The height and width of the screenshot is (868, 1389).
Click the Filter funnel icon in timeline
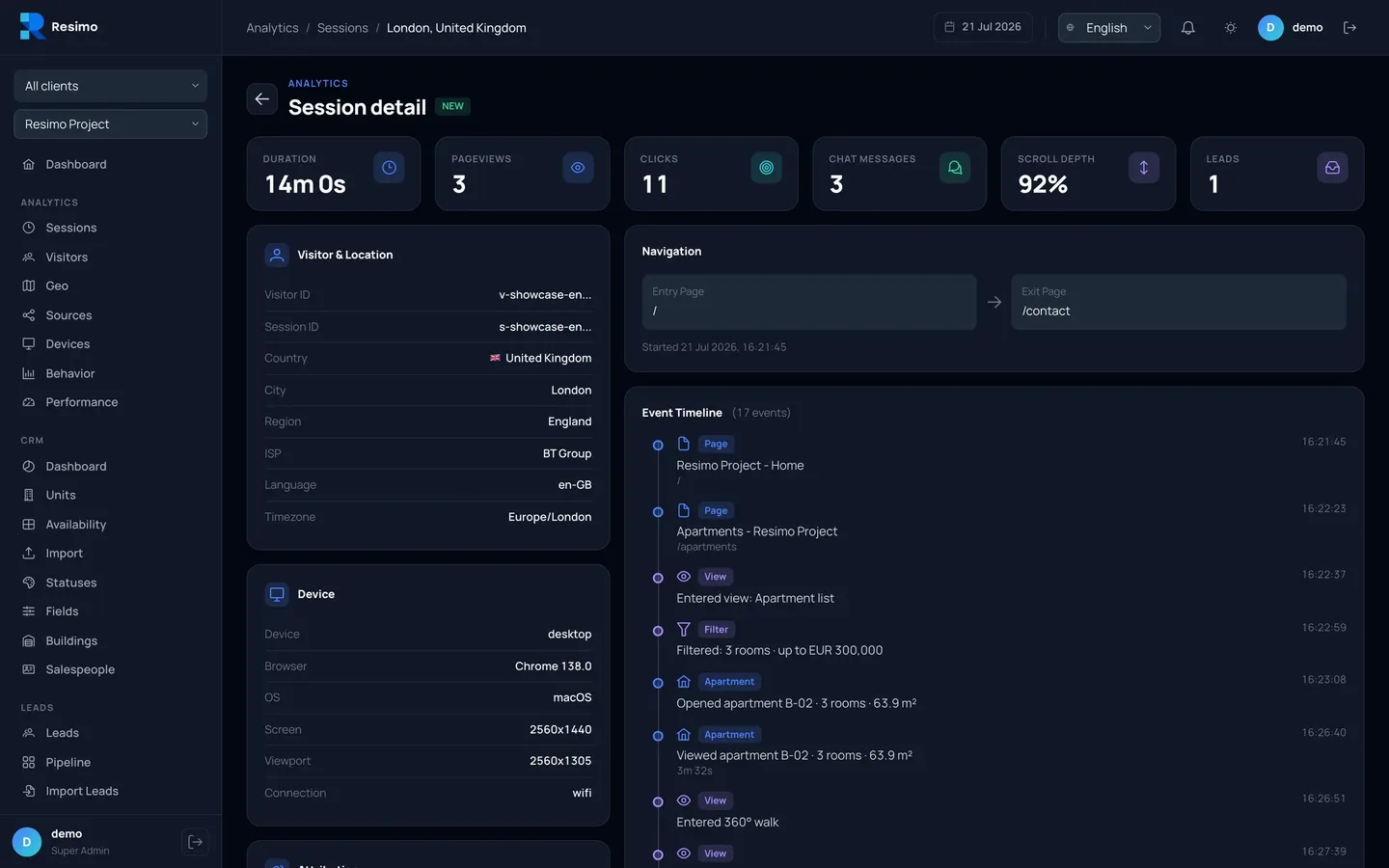(684, 629)
